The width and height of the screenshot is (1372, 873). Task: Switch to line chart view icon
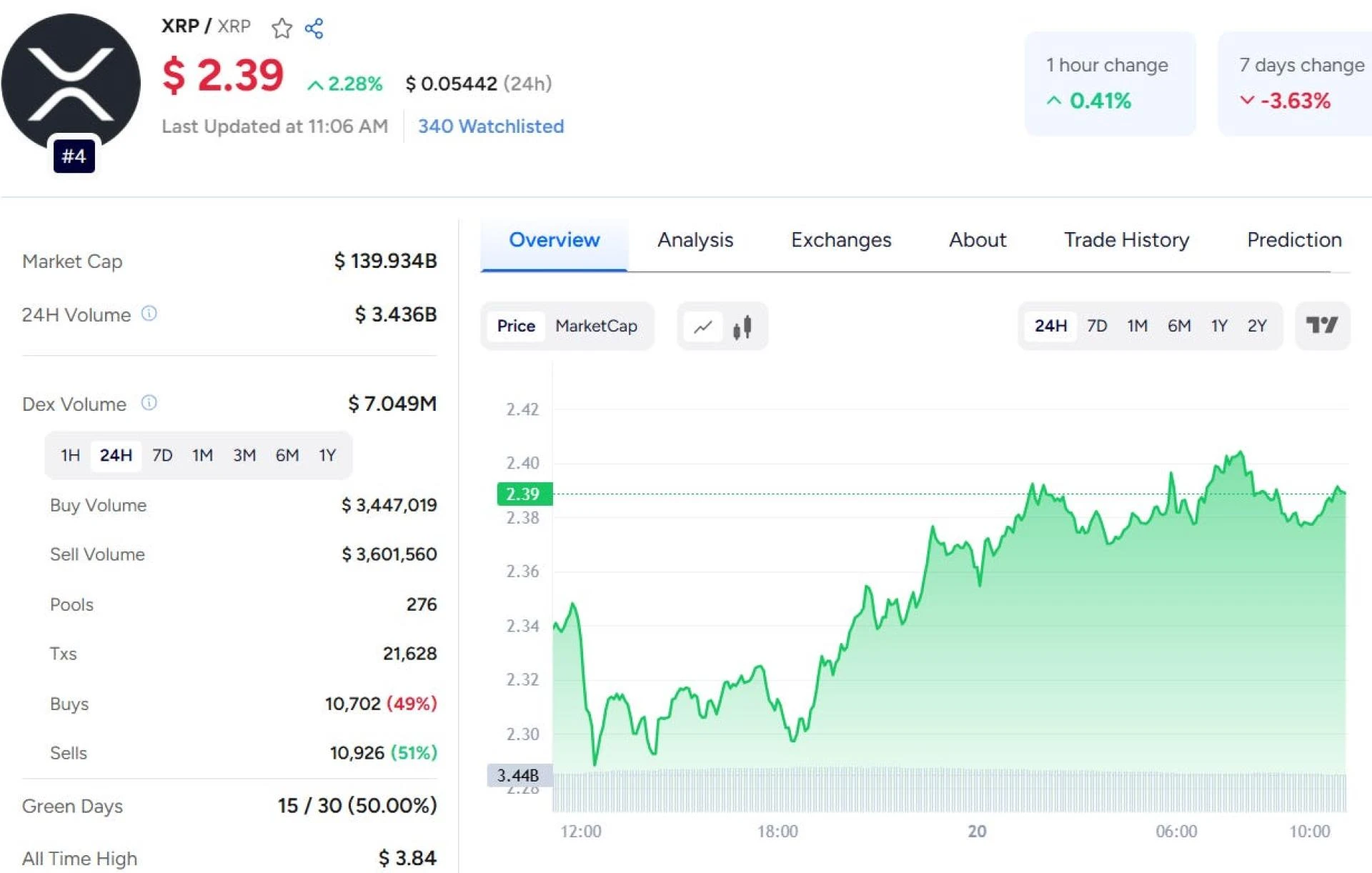pyautogui.click(x=703, y=326)
